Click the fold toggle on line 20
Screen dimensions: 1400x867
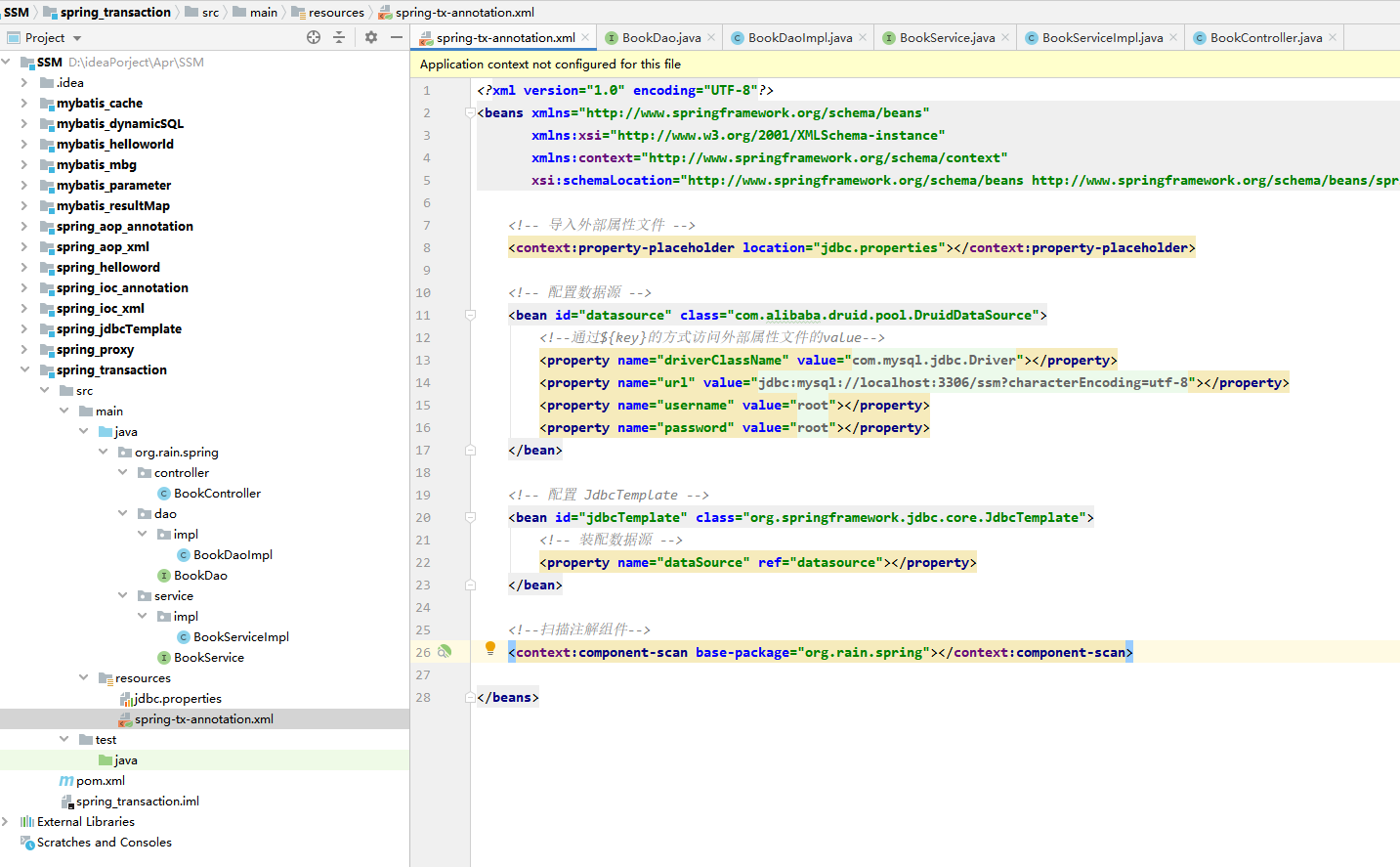click(470, 517)
